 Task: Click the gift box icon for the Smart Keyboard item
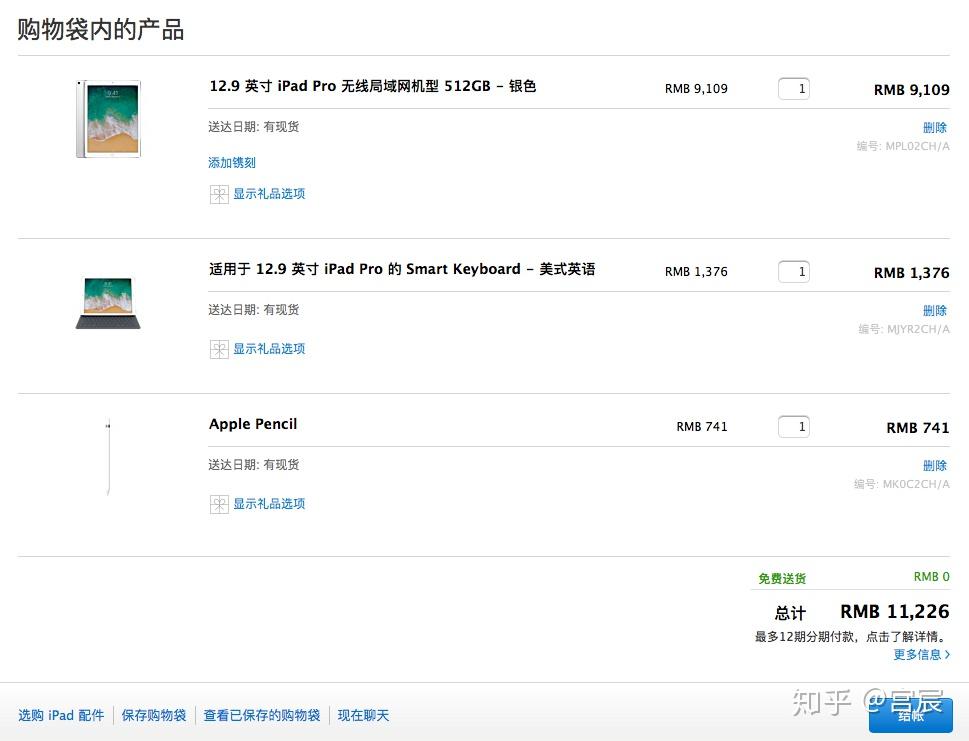pyautogui.click(x=219, y=349)
